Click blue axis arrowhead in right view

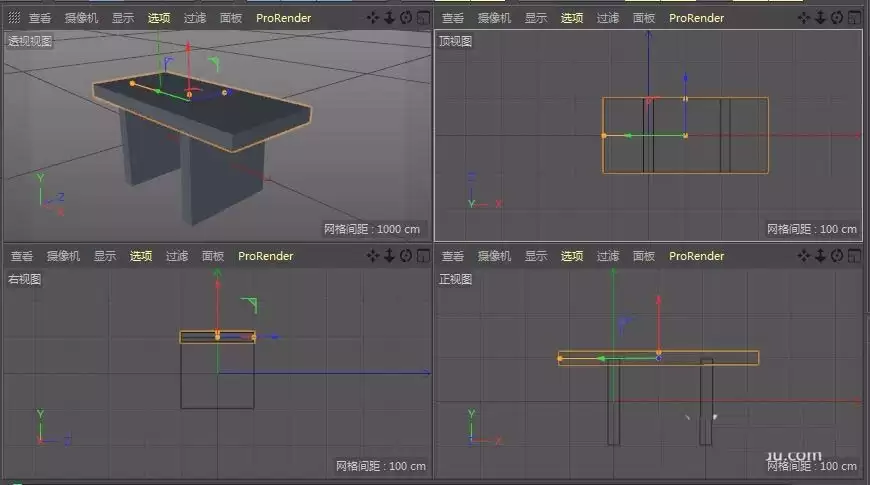[x=275, y=337]
